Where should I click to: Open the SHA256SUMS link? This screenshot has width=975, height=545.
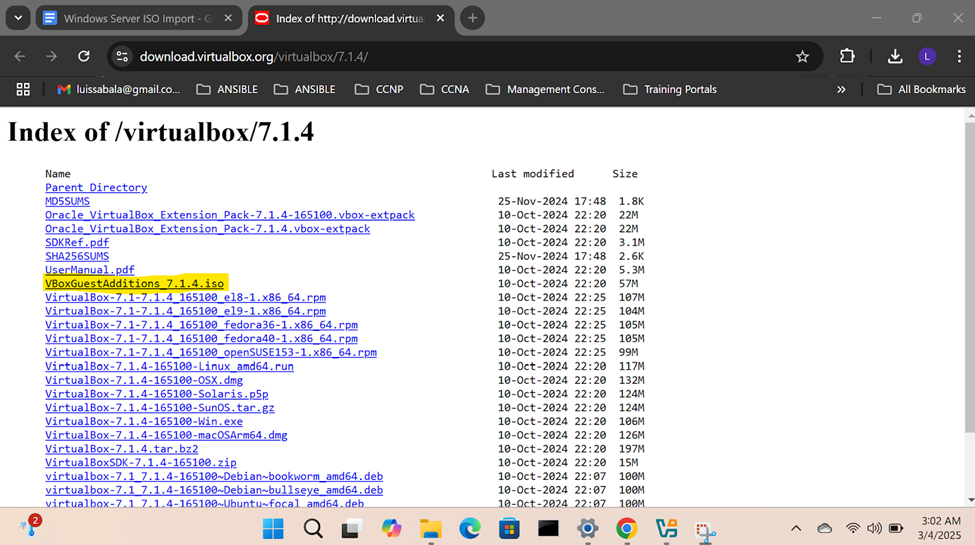click(76, 256)
